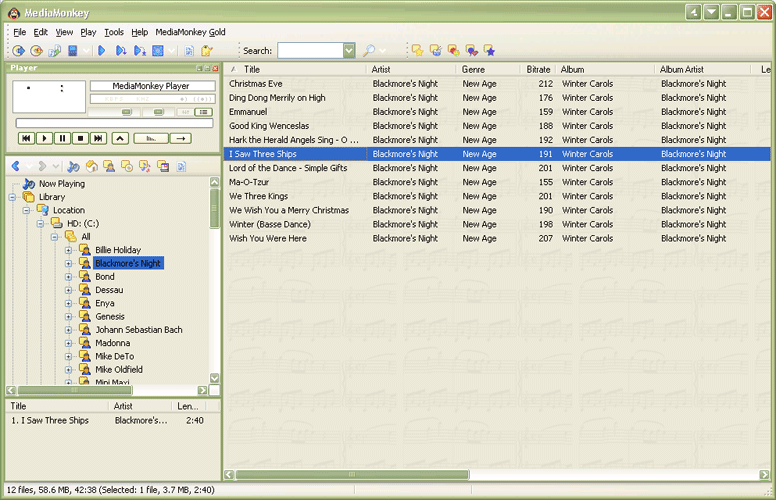This screenshot has height=500, width=776.
Task: Click the blue document note icon in toolbar
Action: (189, 50)
